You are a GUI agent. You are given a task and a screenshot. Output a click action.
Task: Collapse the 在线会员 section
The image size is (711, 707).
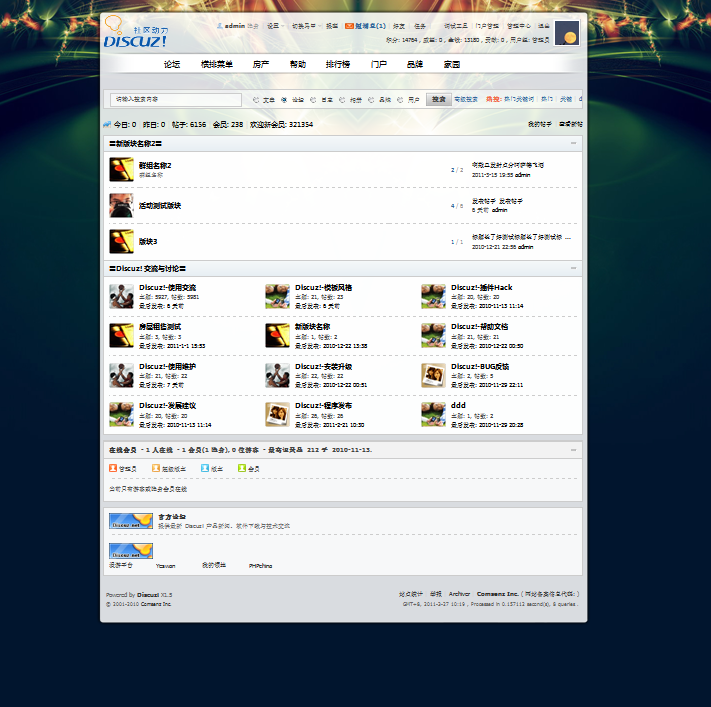tap(574, 450)
